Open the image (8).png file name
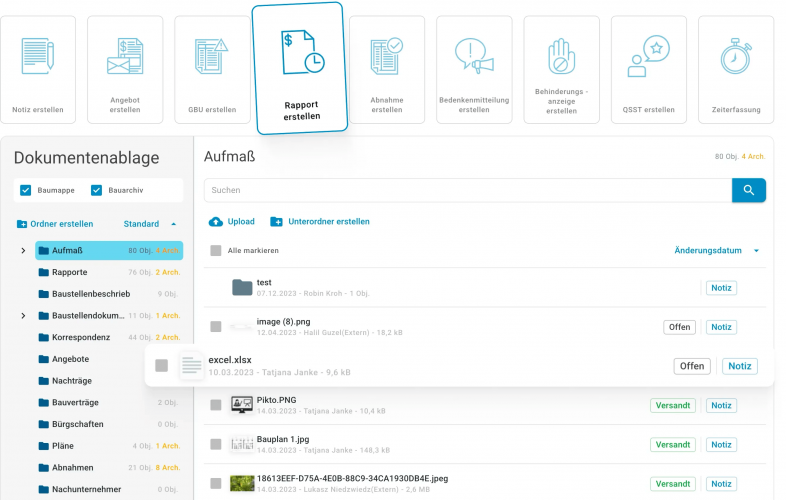This screenshot has width=786, height=500. click(x=283, y=321)
